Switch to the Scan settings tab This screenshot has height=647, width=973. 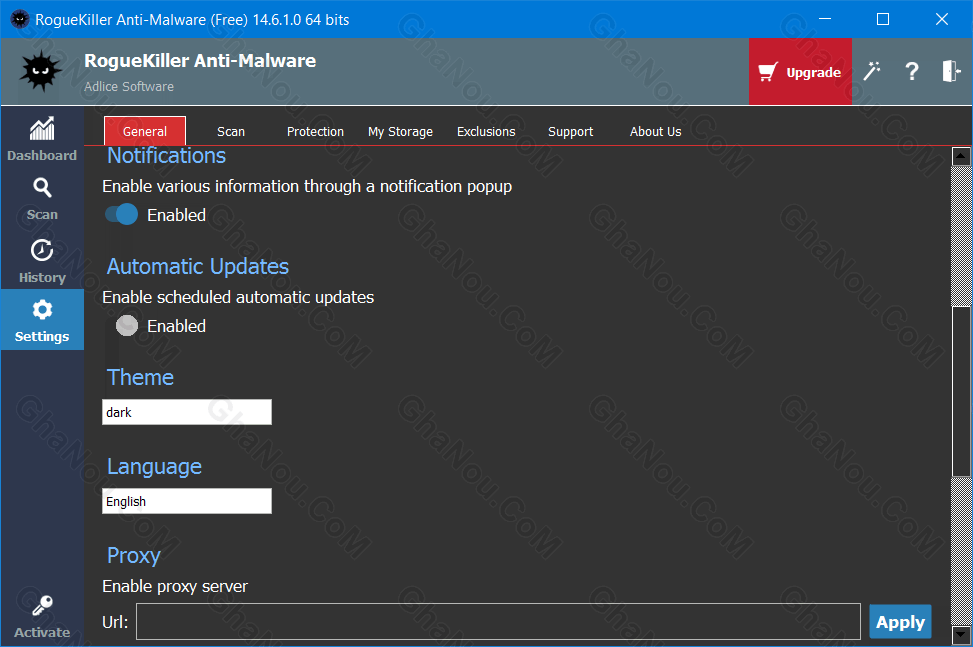231,132
